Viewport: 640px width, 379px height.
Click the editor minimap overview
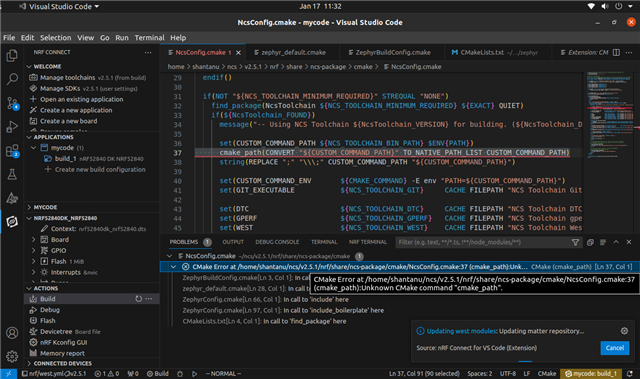[x=610, y=116]
